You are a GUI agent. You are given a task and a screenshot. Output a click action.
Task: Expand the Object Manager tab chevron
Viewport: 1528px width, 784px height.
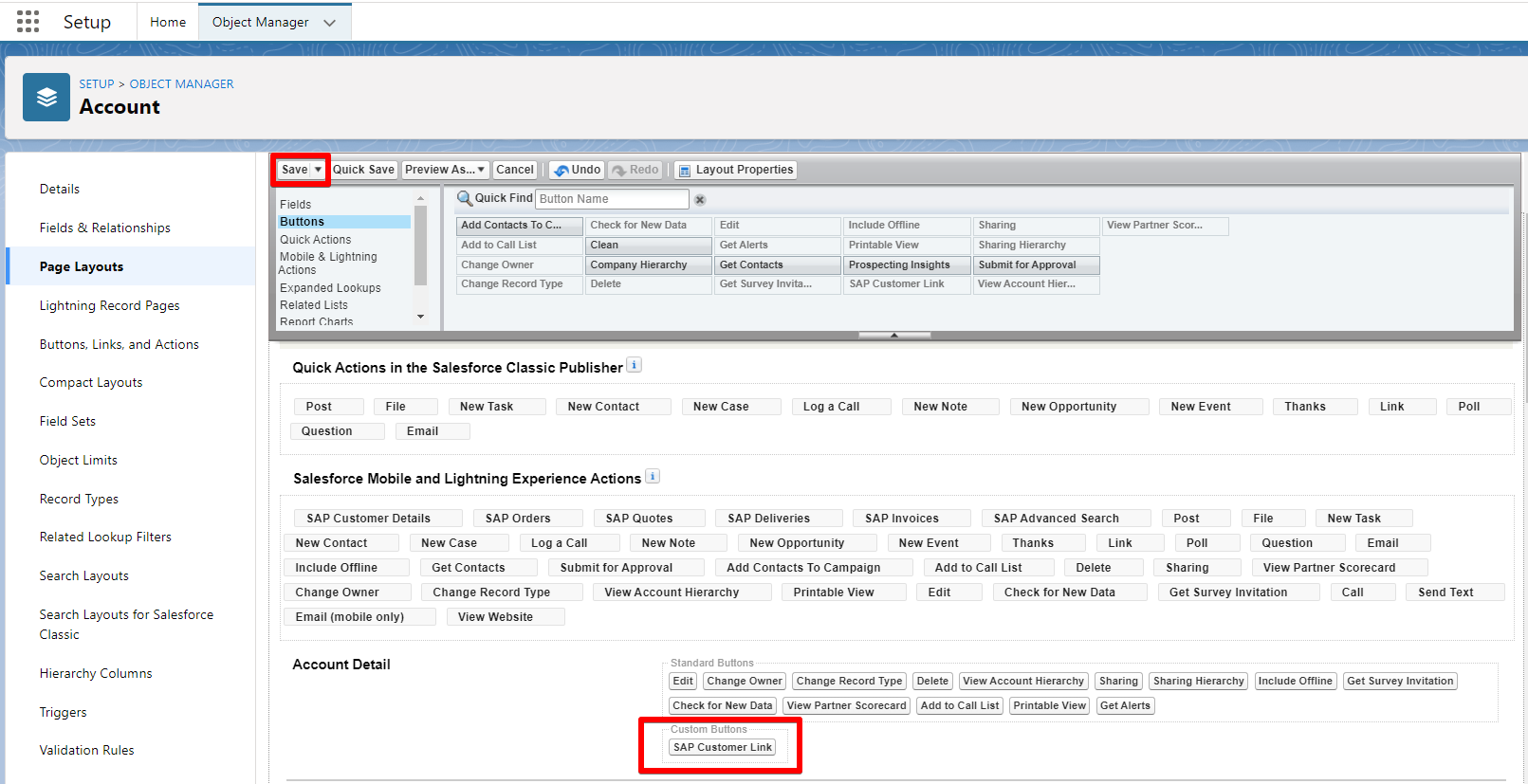pos(329,23)
